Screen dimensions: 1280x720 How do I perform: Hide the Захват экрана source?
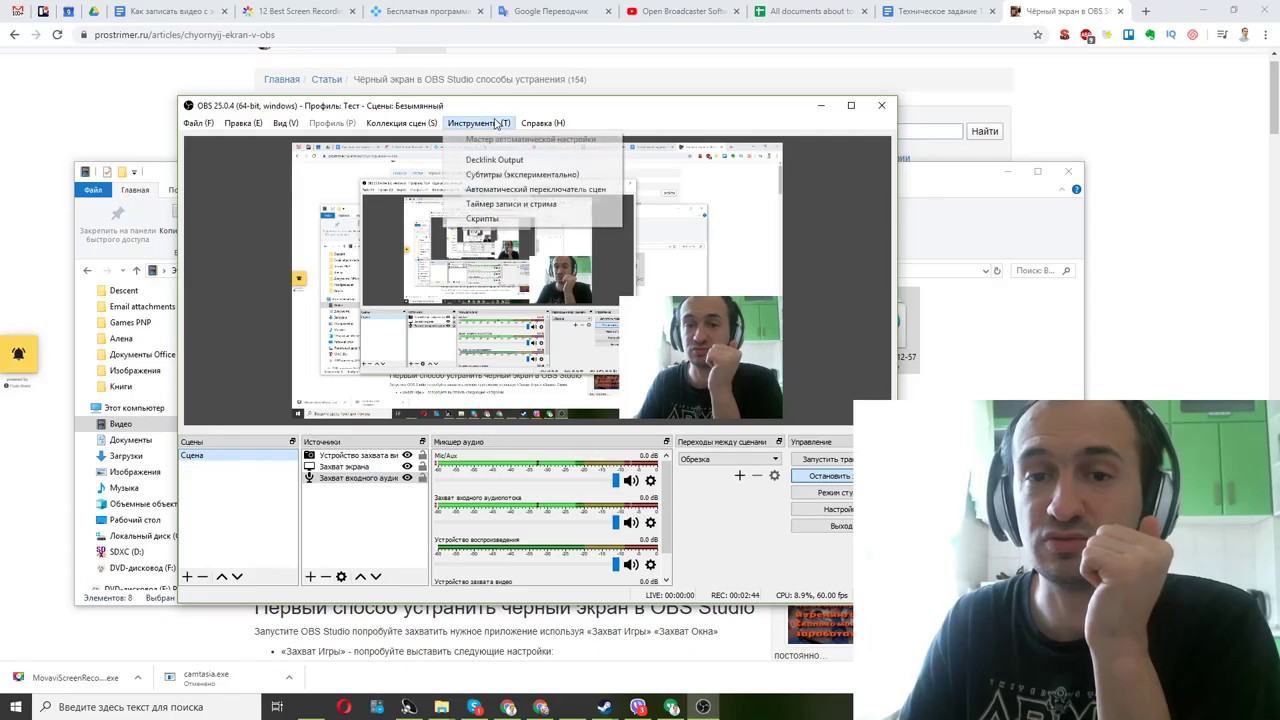pyautogui.click(x=407, y=467)
